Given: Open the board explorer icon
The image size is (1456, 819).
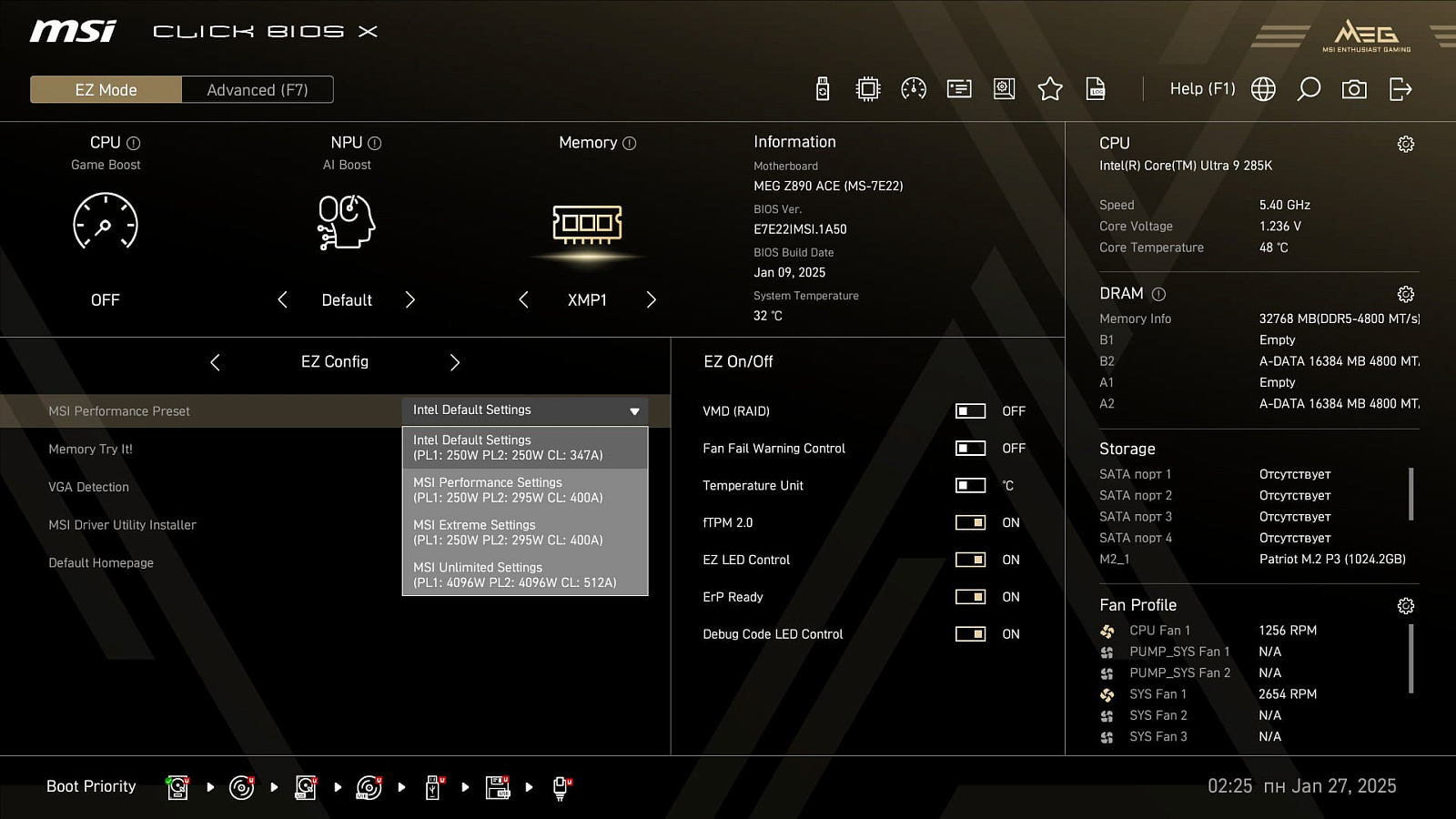Looking at the screenshot, I should tap(1005, 89).
